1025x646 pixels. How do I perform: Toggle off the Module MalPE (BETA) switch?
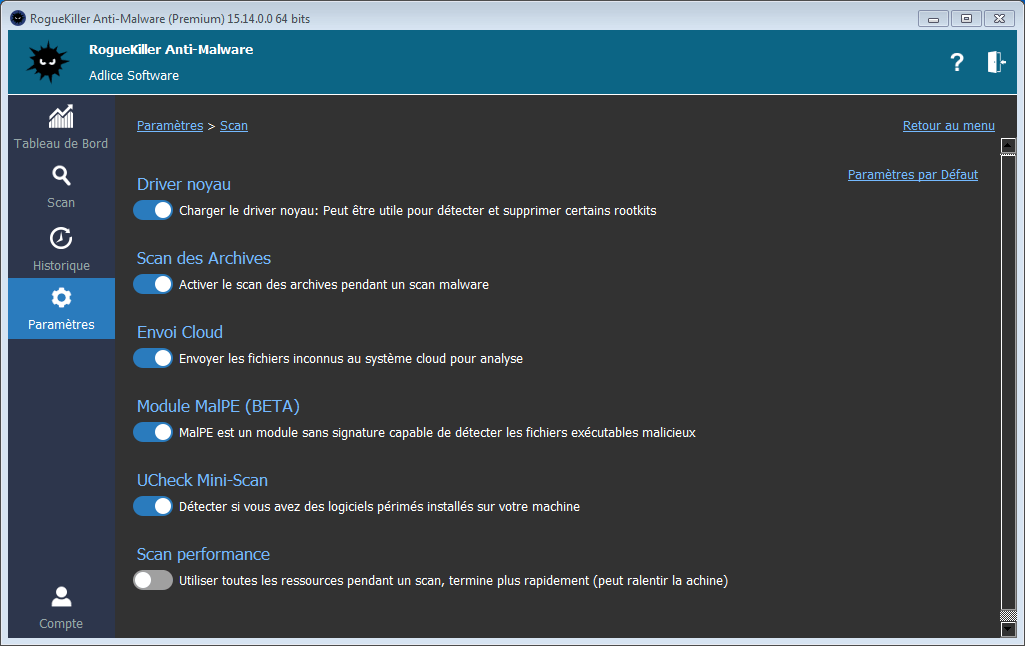coord(153,432)
